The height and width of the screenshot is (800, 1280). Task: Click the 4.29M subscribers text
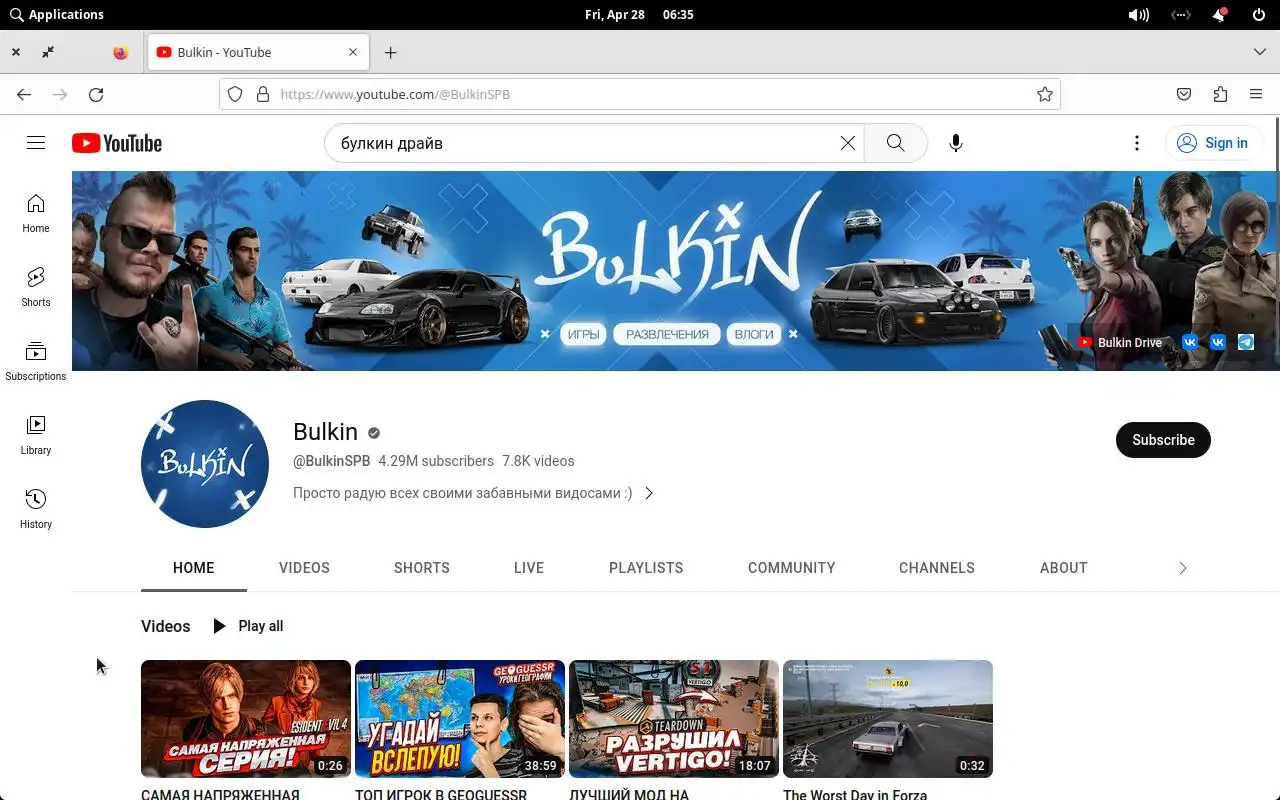(x=436, y=461)
